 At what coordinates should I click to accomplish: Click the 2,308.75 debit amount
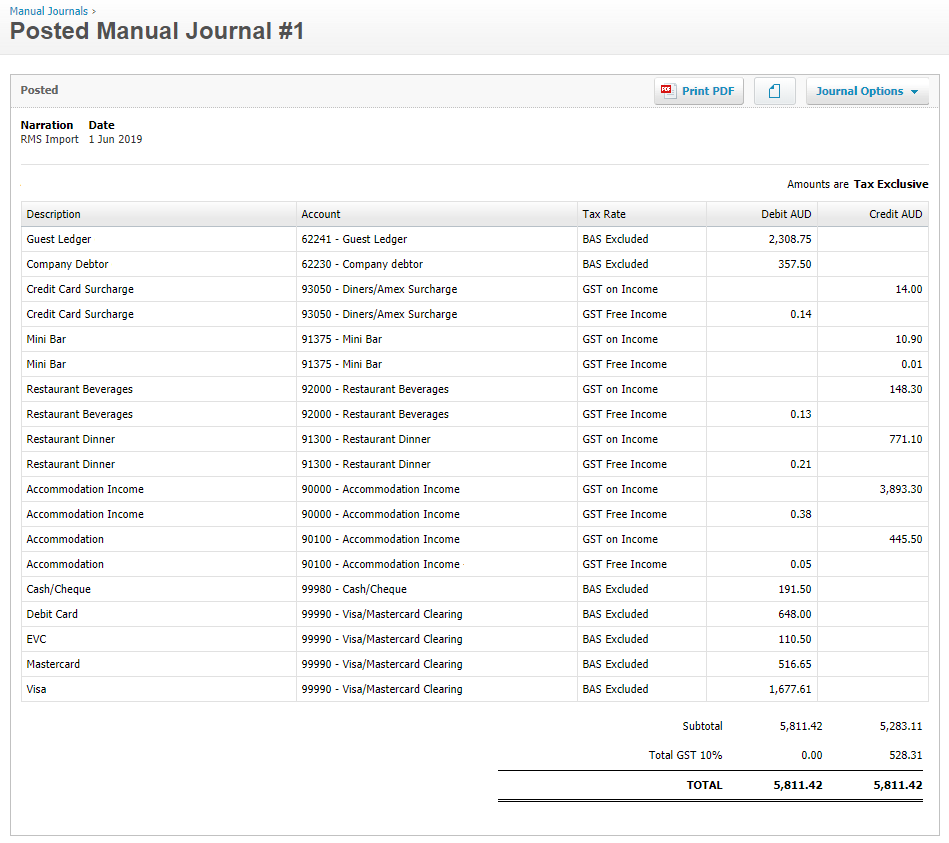pos(790,239)
